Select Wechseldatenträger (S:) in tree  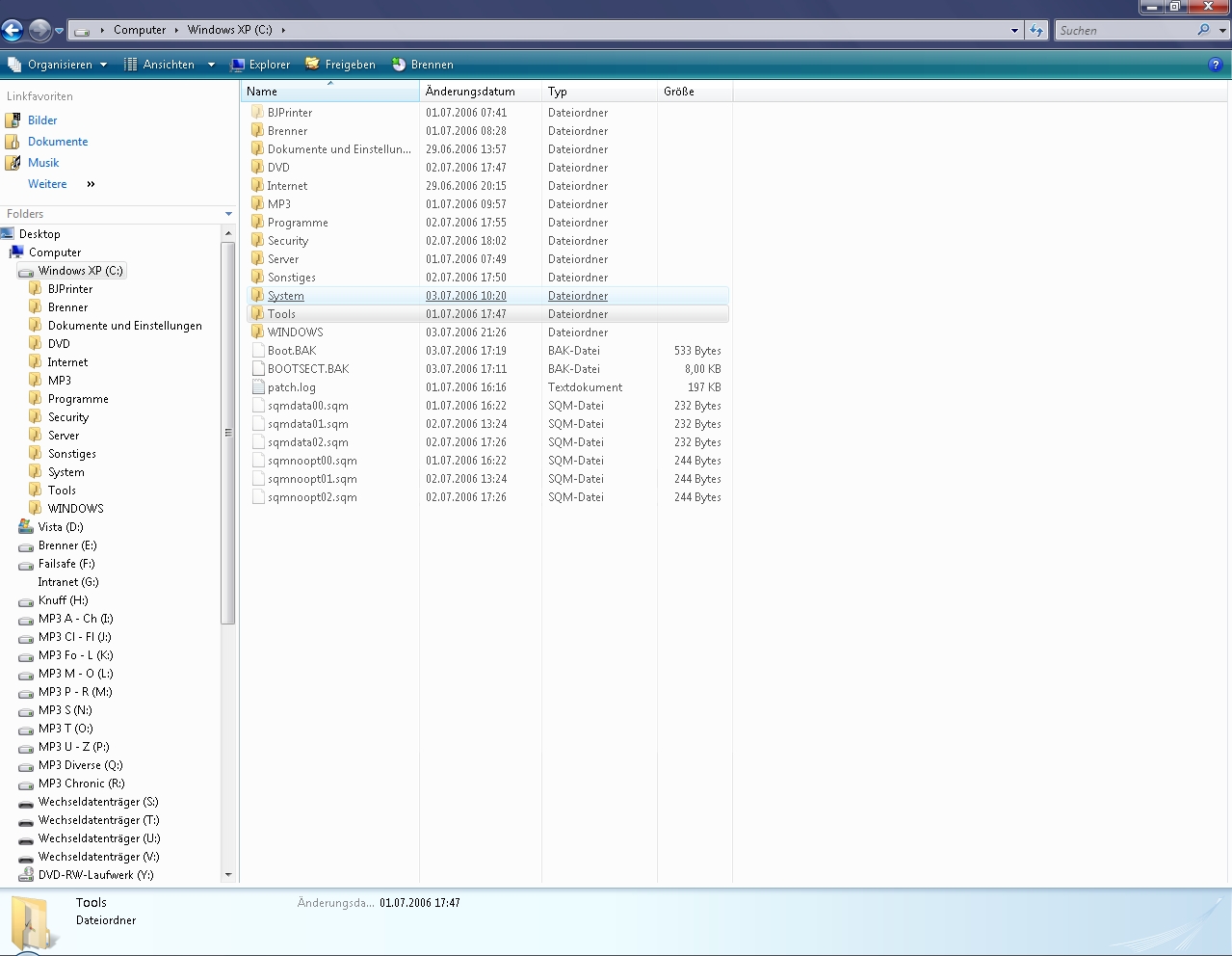(98, 802)
